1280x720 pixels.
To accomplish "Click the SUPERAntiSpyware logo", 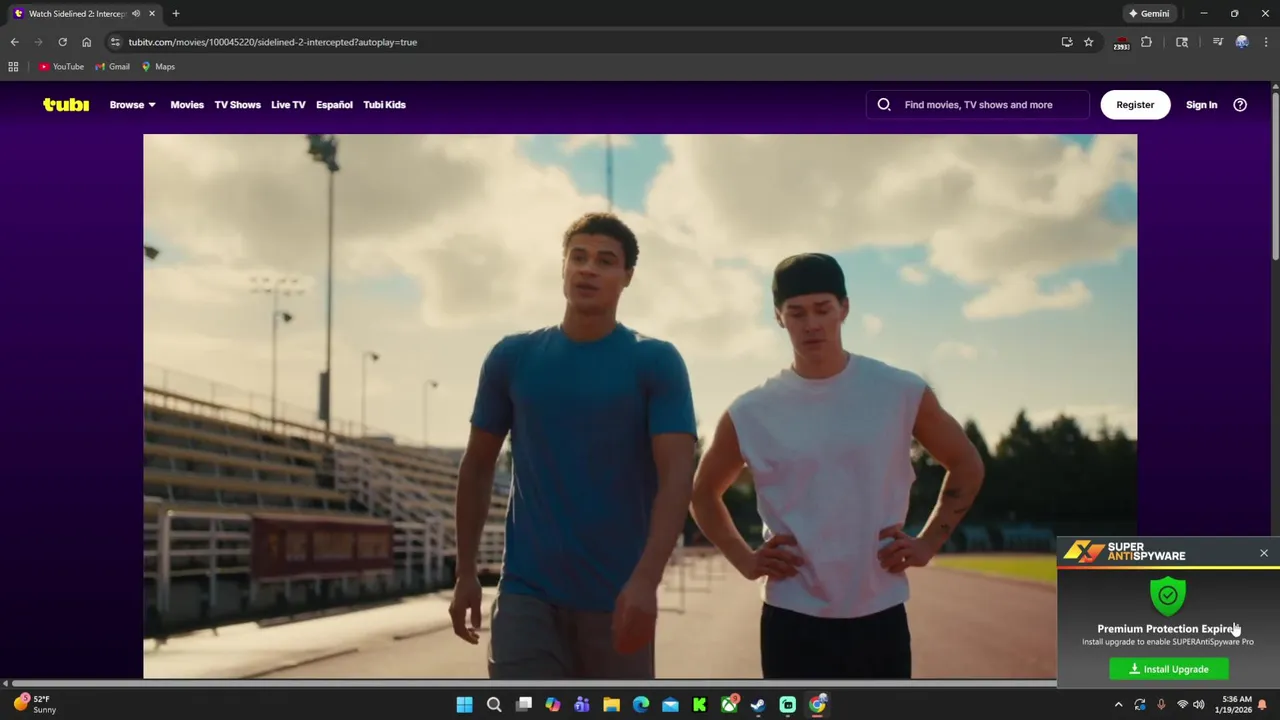I will coord(1124,551).
